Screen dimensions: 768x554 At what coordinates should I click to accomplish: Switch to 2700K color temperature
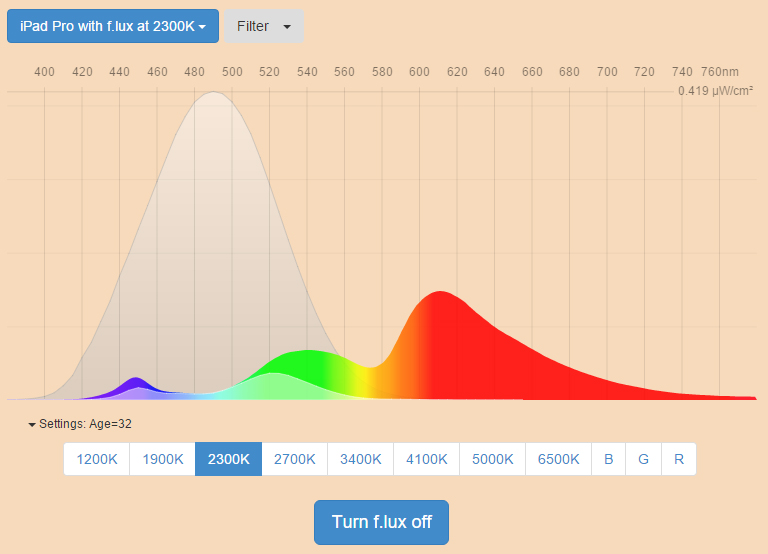click(x=294, y=459)
